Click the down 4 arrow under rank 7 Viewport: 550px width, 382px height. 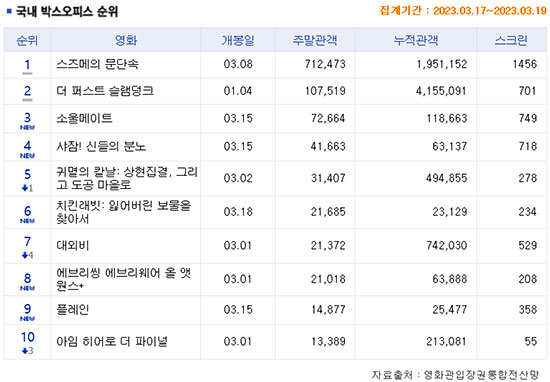click(x=27, y=255)
